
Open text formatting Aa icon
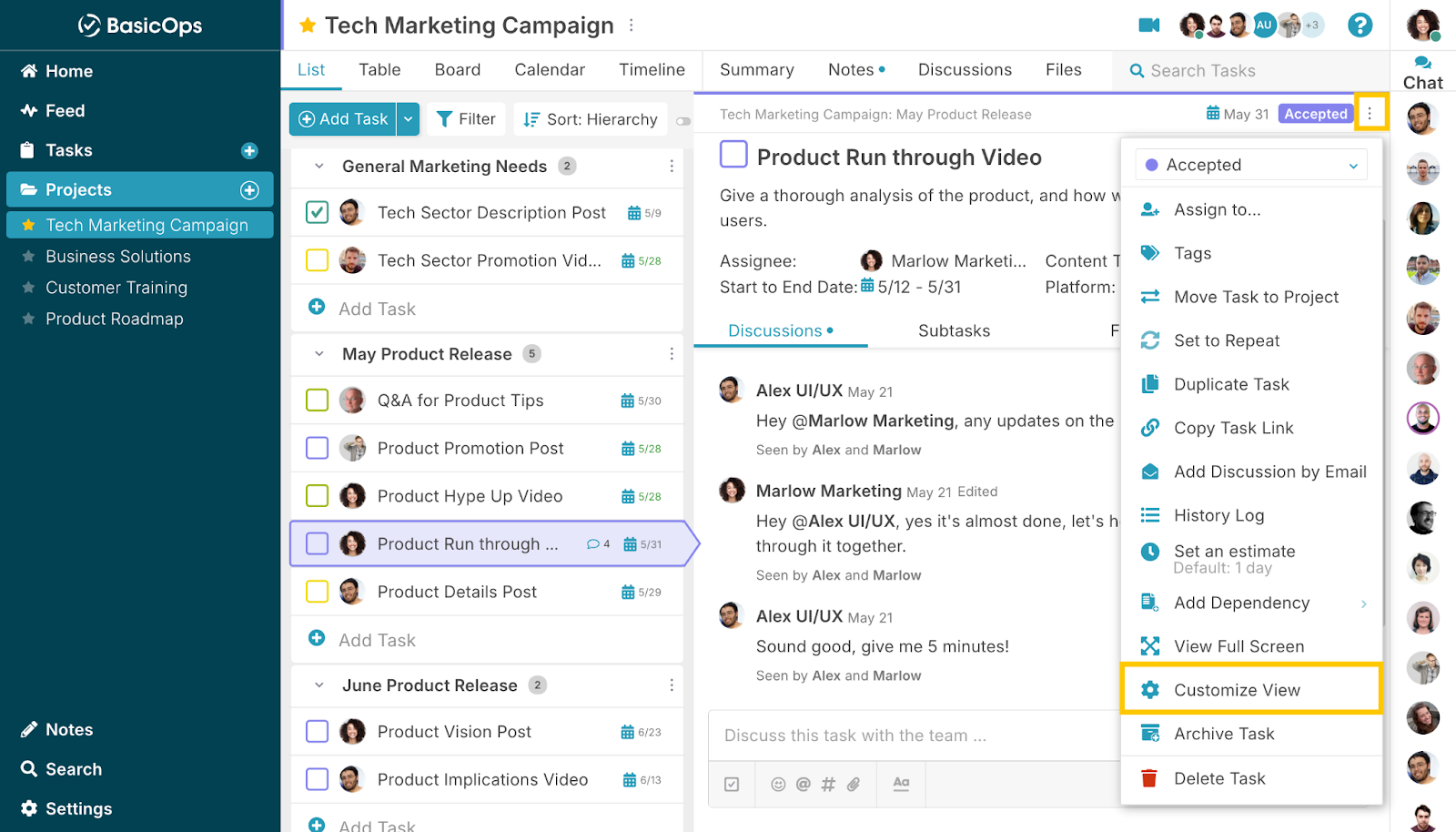coord(901,784)
